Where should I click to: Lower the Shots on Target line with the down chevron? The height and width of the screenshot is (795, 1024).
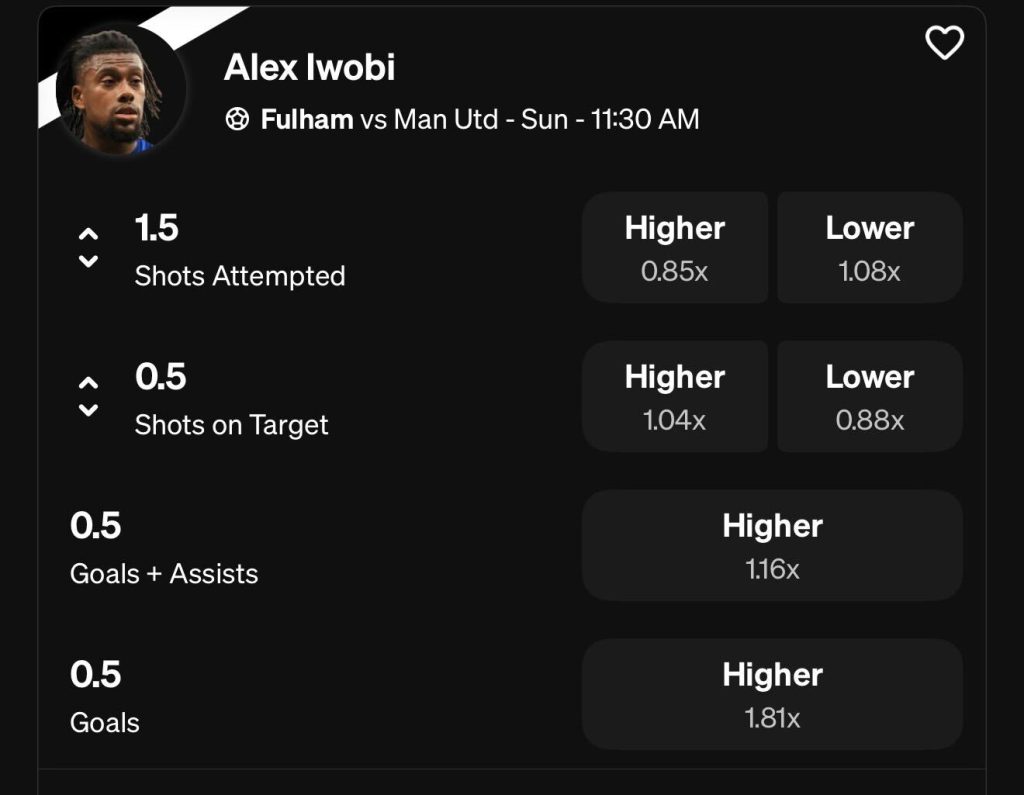[88, 410]
